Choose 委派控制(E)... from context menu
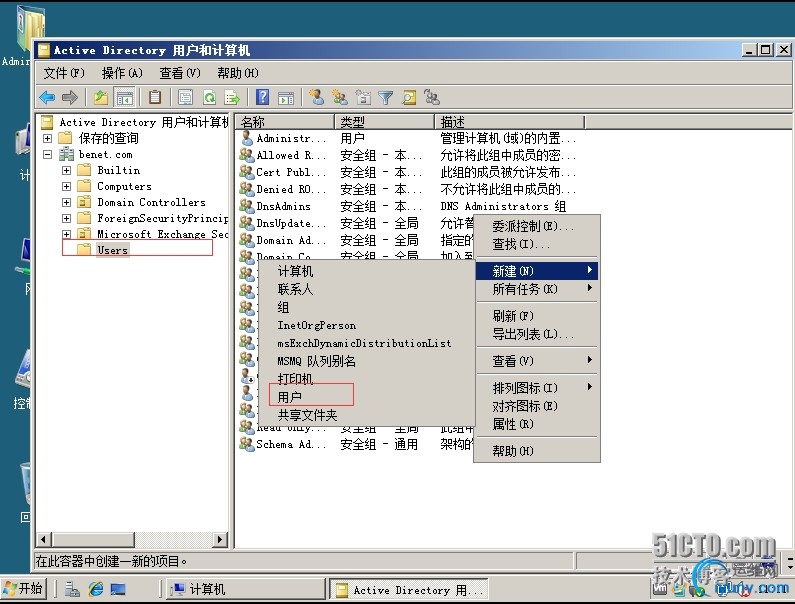 pyautogui.click(x=537, y=226)
